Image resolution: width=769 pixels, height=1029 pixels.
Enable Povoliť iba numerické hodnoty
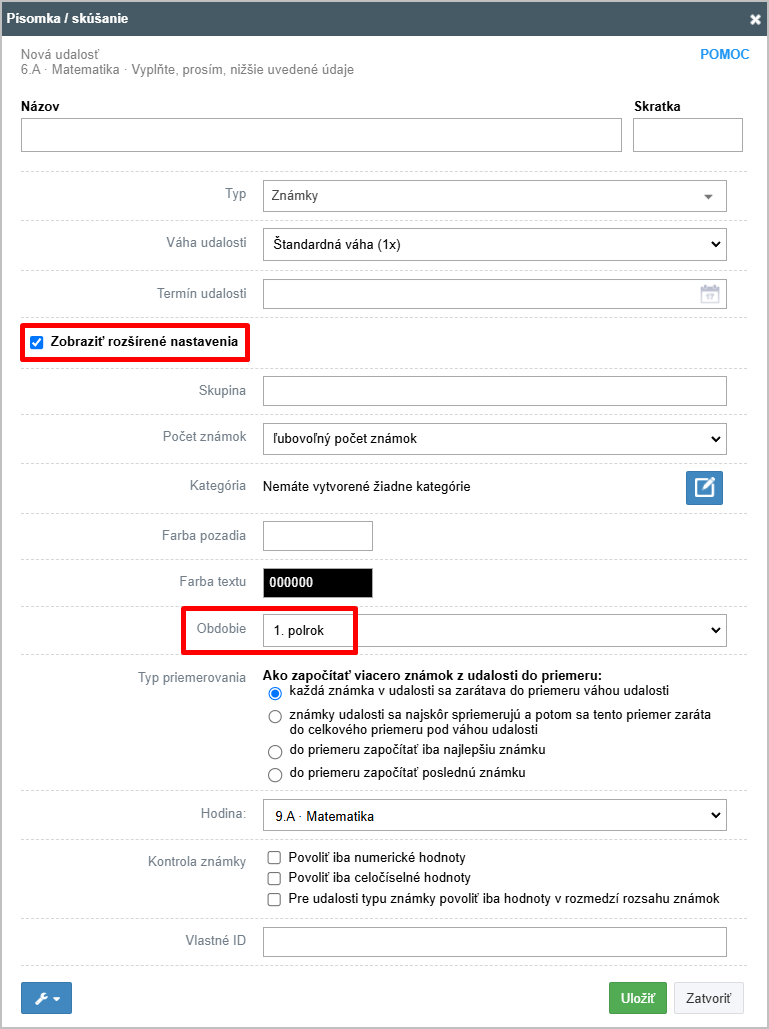point(275,857)
